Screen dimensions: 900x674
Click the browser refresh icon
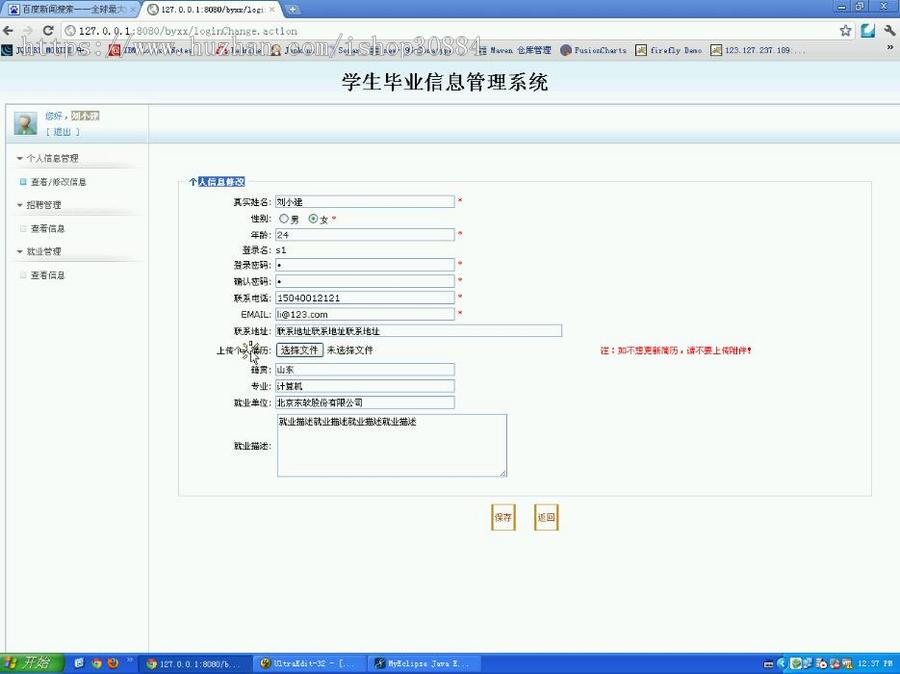pos(48,30)
